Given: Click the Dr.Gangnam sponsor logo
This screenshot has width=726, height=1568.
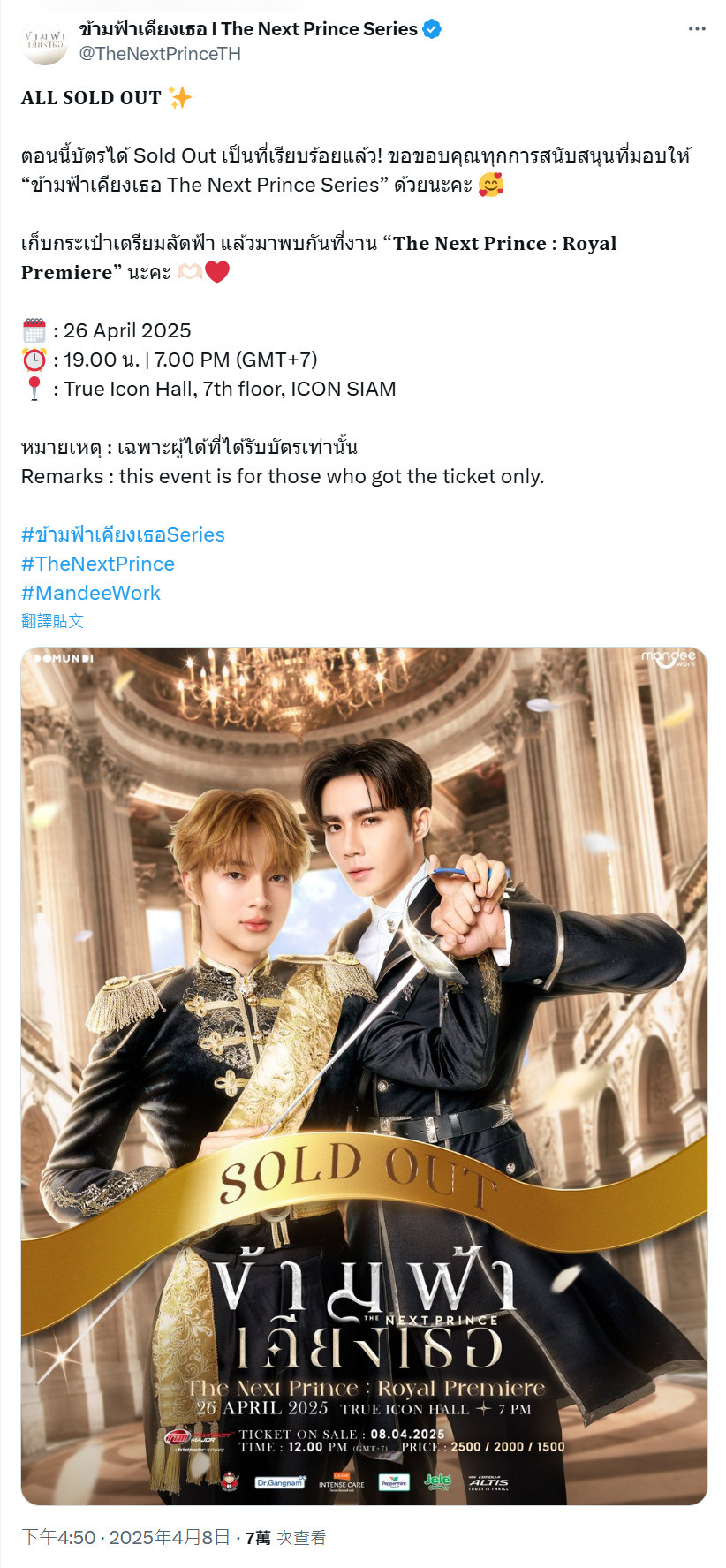Looking at the screenshot, I should coord(280,1482).
